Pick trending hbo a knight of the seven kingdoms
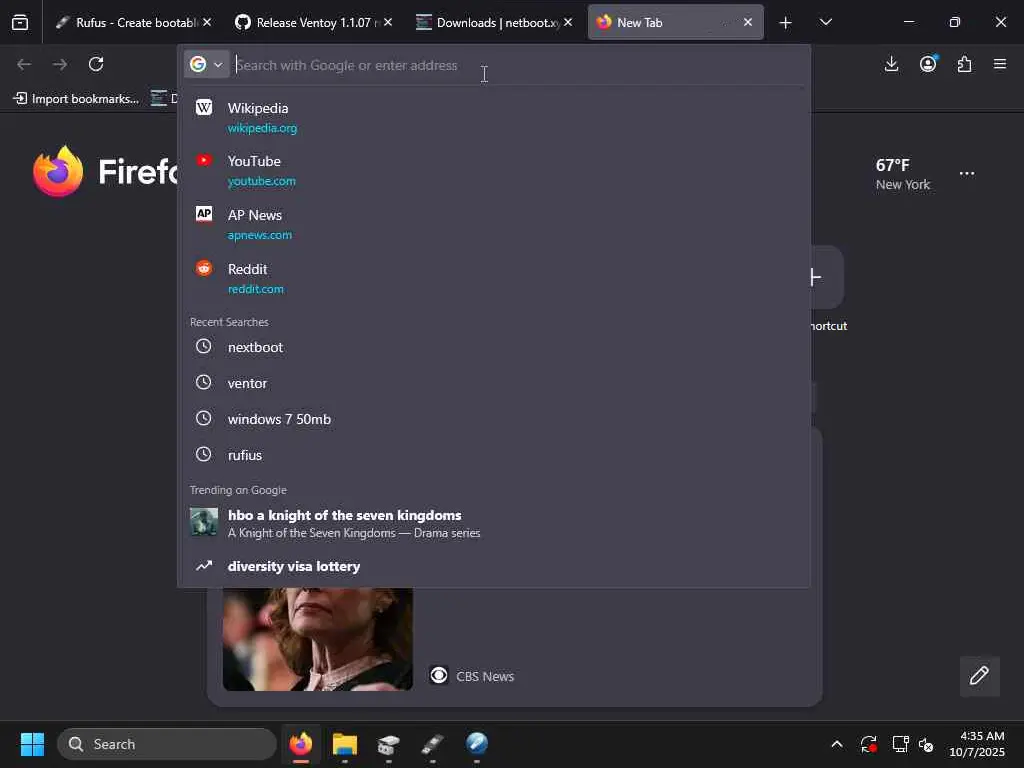 coord(494,523)
